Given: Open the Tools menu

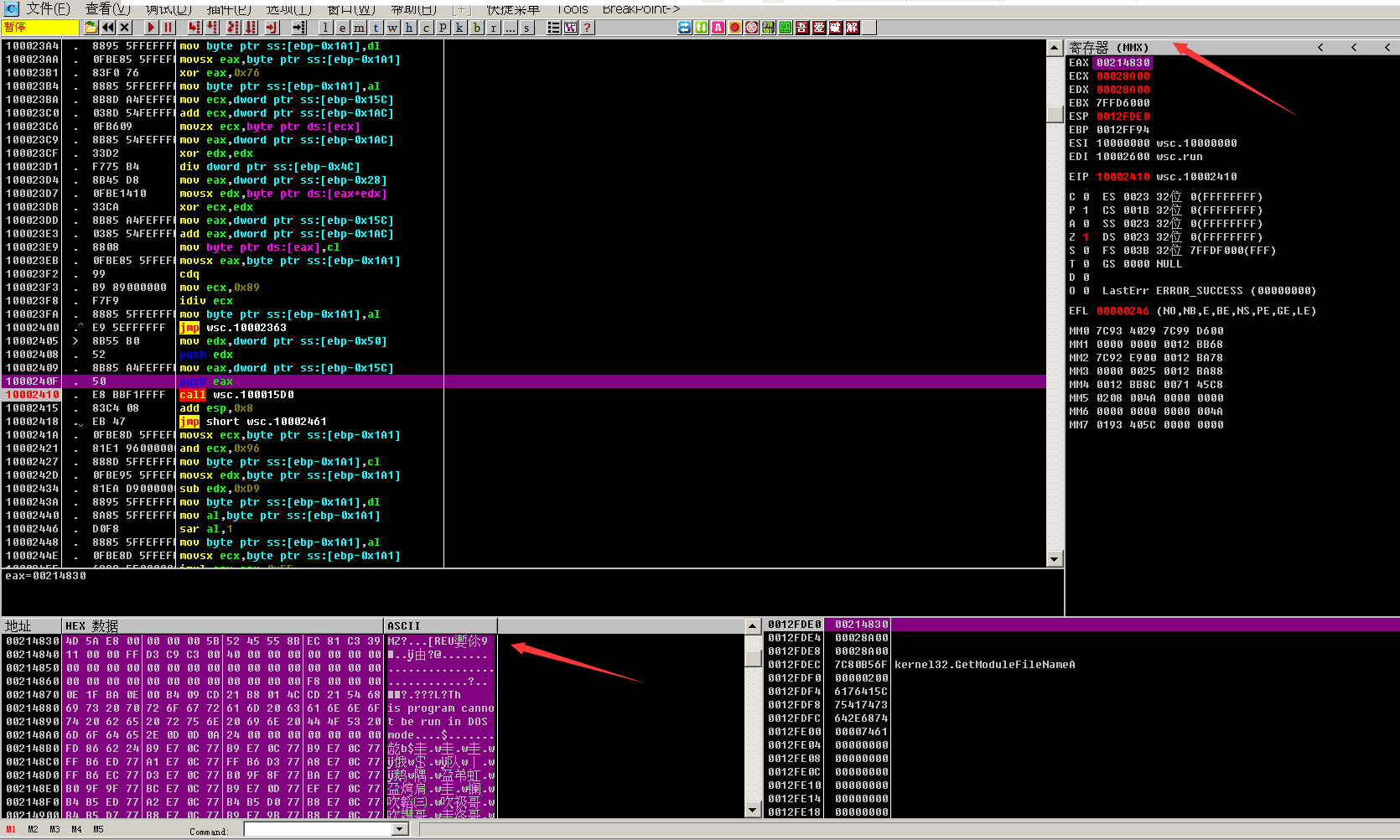Looking at the screenshot, I should (572, 8).
